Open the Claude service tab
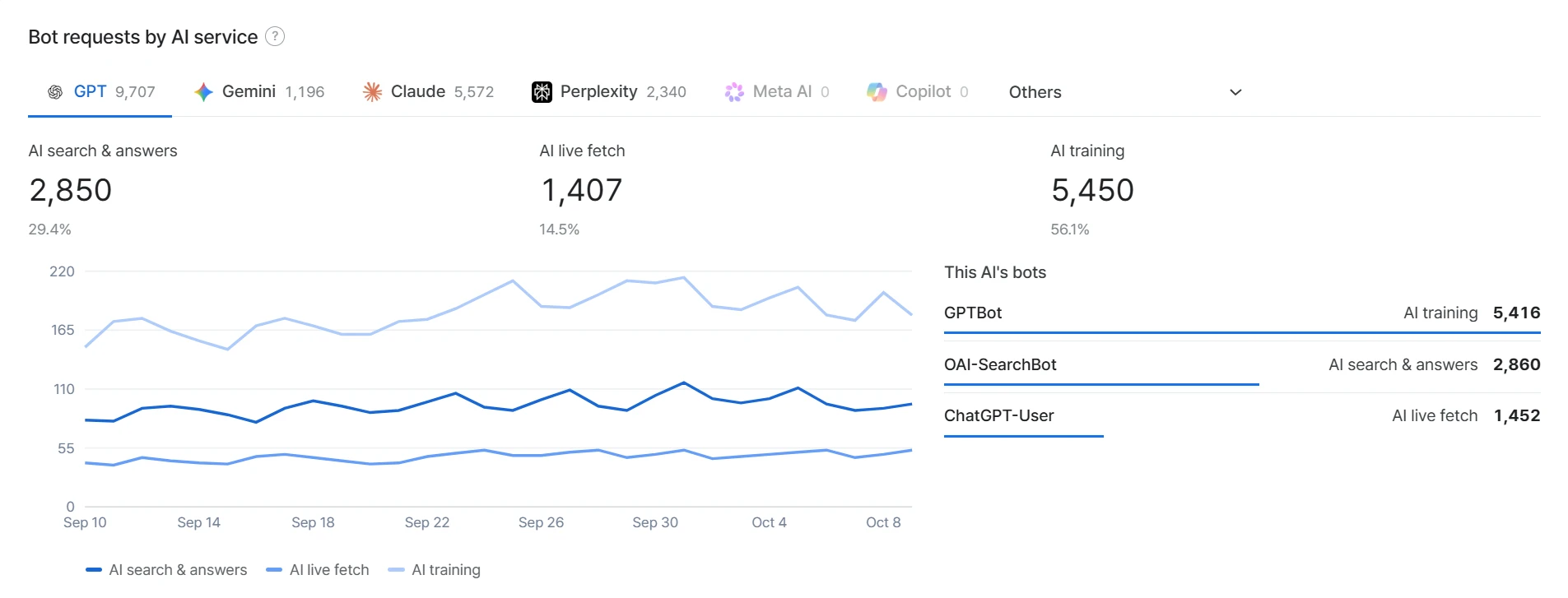This screenshot has width=1568, height=598. pyautogui.click(x=428, y=92)
